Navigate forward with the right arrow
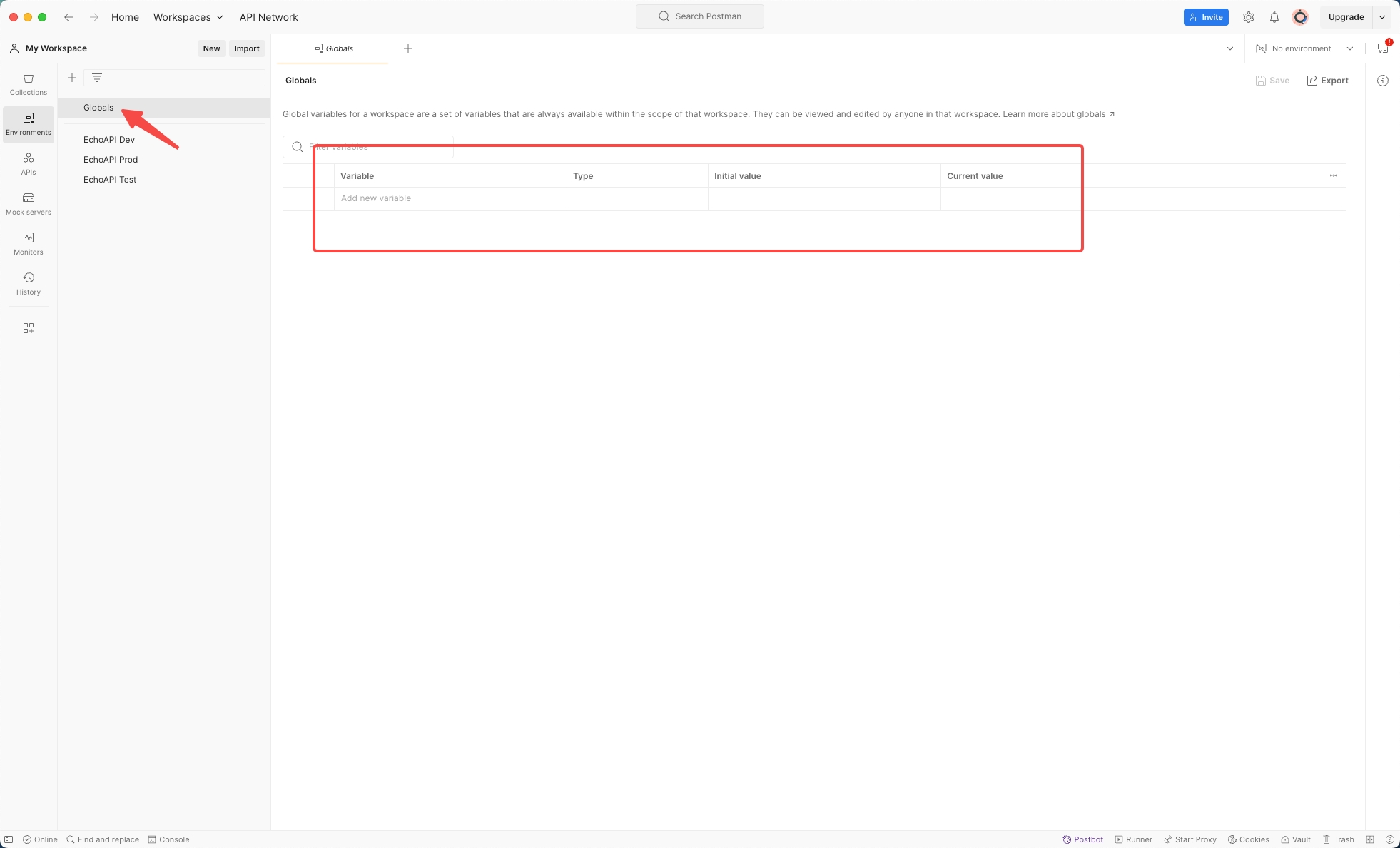 94,17
